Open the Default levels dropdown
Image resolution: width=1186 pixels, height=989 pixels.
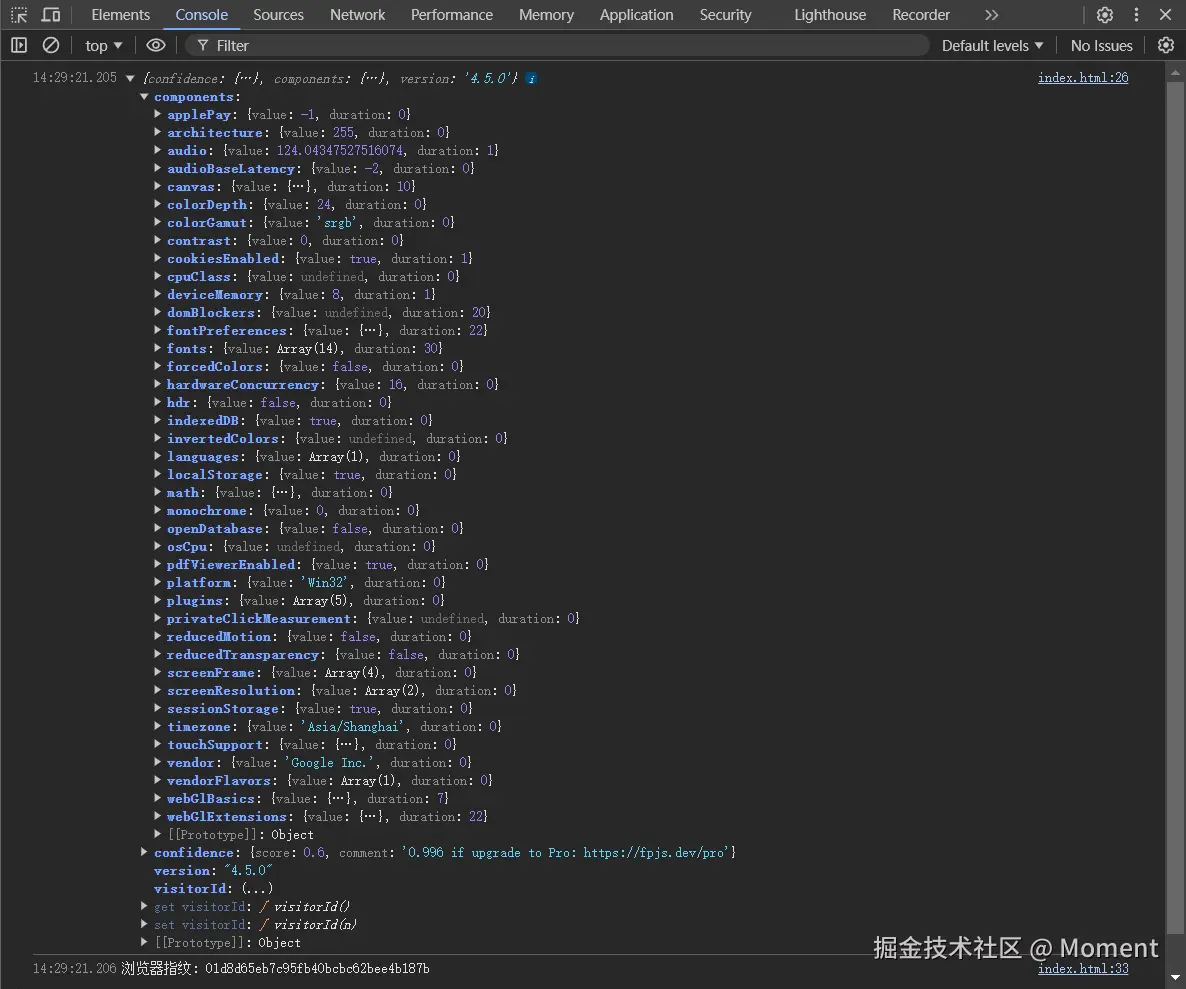tap(992, 45)
